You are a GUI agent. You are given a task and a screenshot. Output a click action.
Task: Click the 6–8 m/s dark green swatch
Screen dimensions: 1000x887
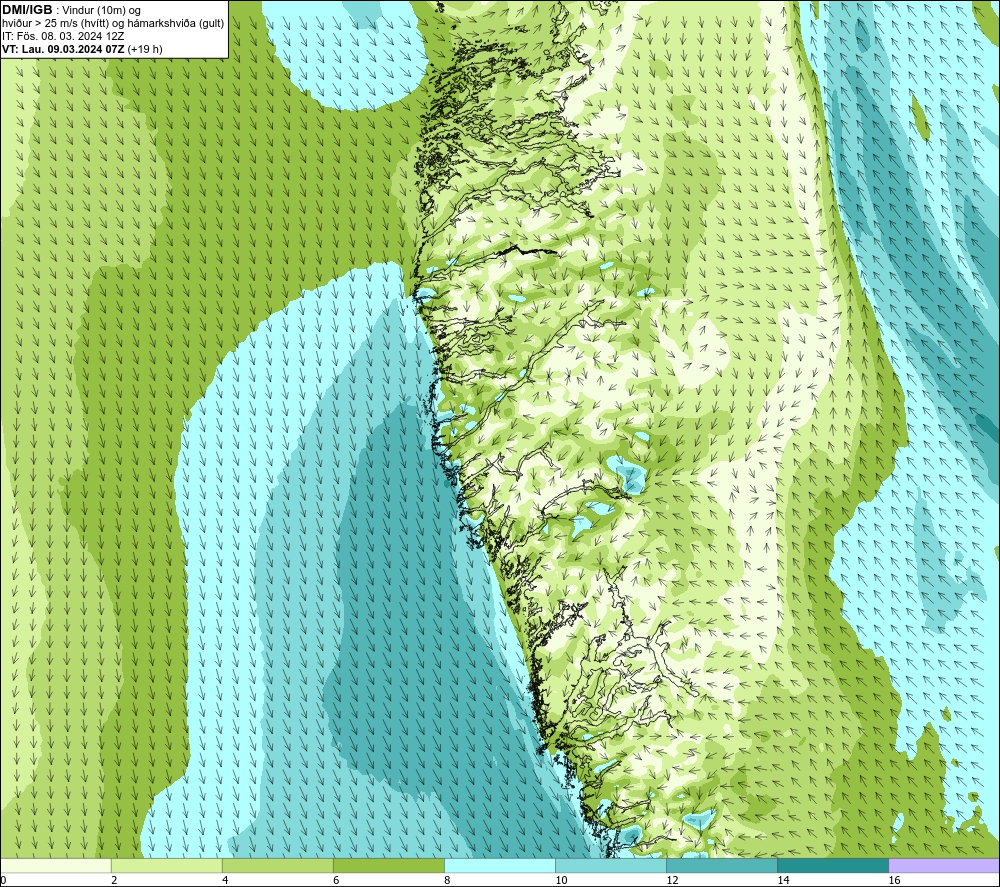[x=388, y=865]
